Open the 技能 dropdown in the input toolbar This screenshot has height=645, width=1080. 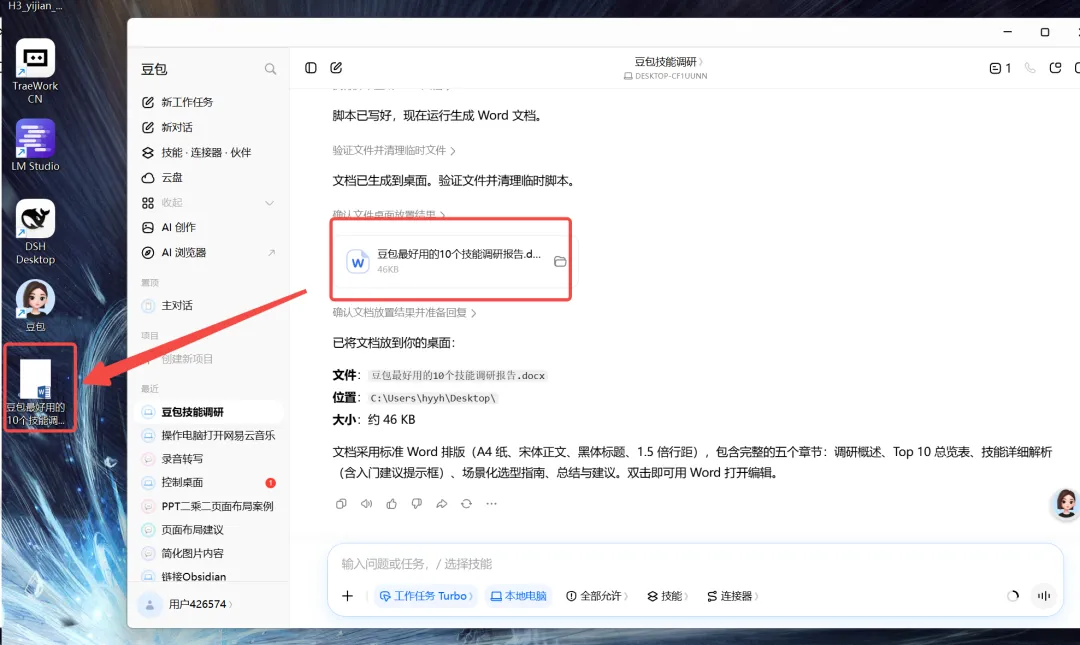[x=667, y=596]
